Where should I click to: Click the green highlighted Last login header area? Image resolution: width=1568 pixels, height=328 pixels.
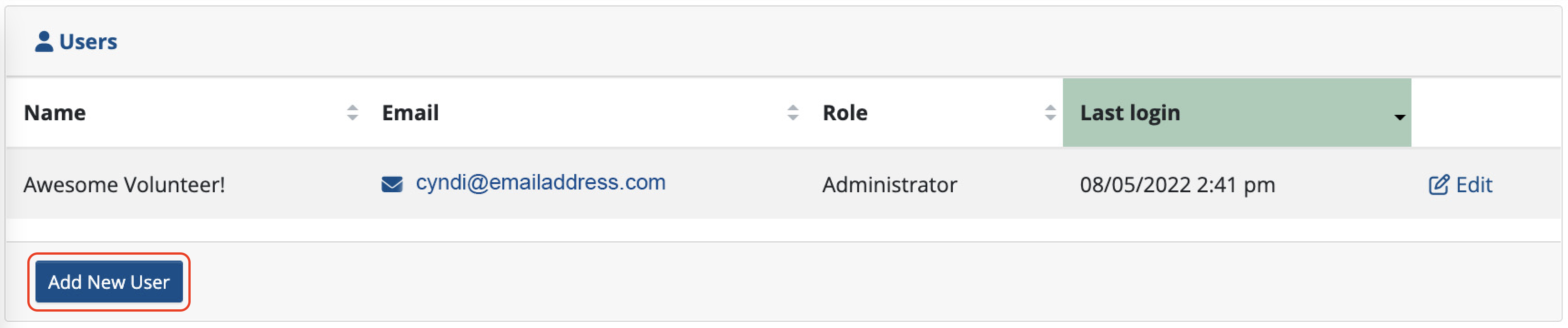[1237, 112]
